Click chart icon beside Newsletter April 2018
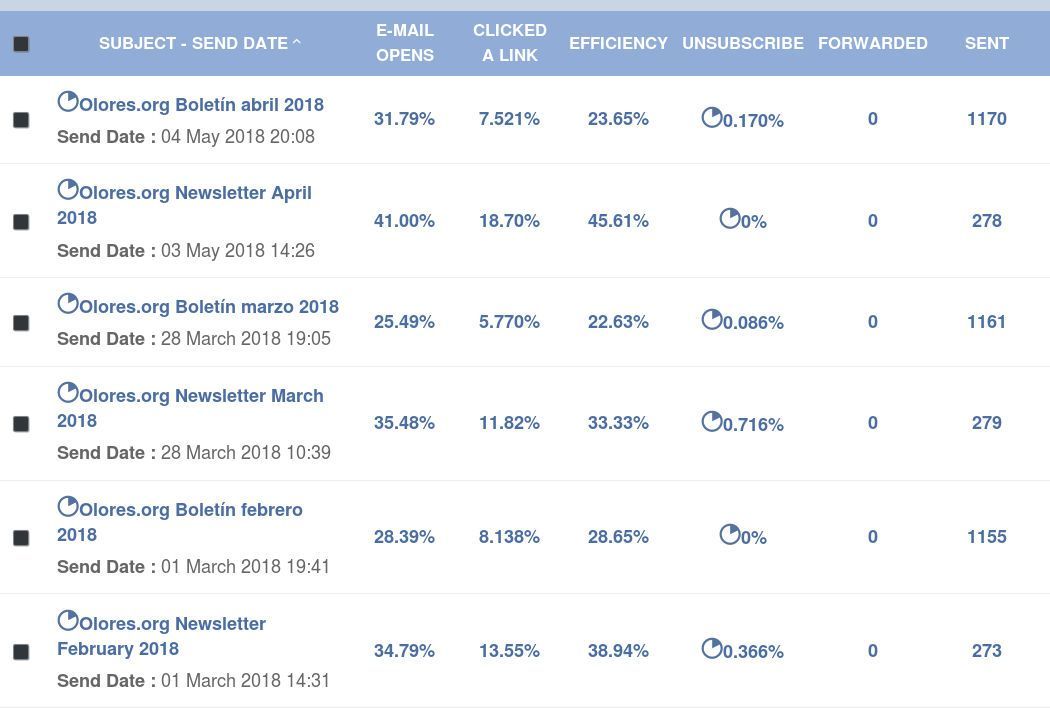1050x708 pixels. 68,190
